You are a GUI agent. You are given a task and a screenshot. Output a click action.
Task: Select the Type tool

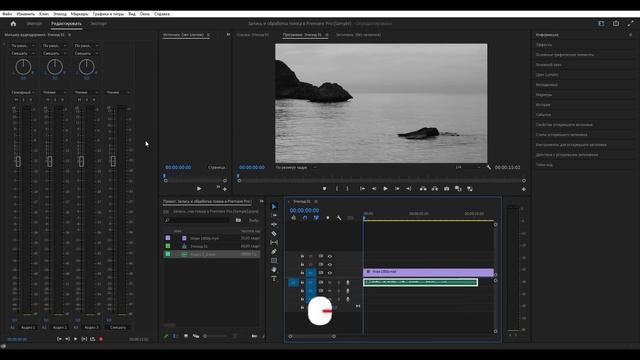pyautogui.click(x=274, y=278)
